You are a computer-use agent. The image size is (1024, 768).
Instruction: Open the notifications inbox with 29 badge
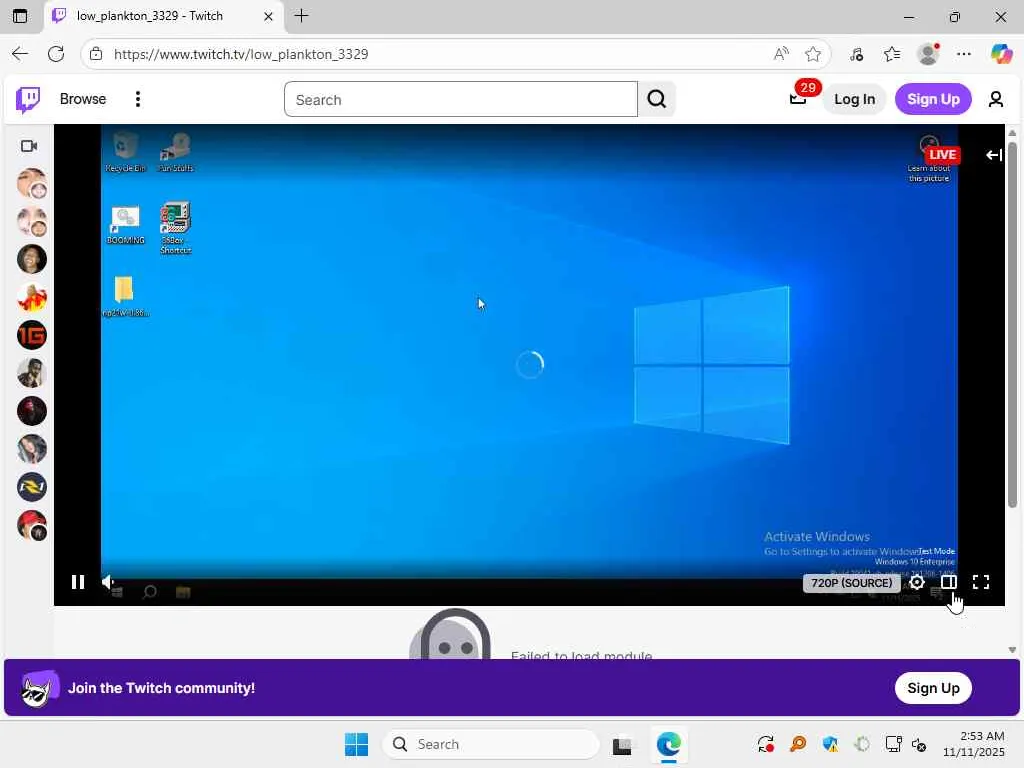click(x=798, y=99)
